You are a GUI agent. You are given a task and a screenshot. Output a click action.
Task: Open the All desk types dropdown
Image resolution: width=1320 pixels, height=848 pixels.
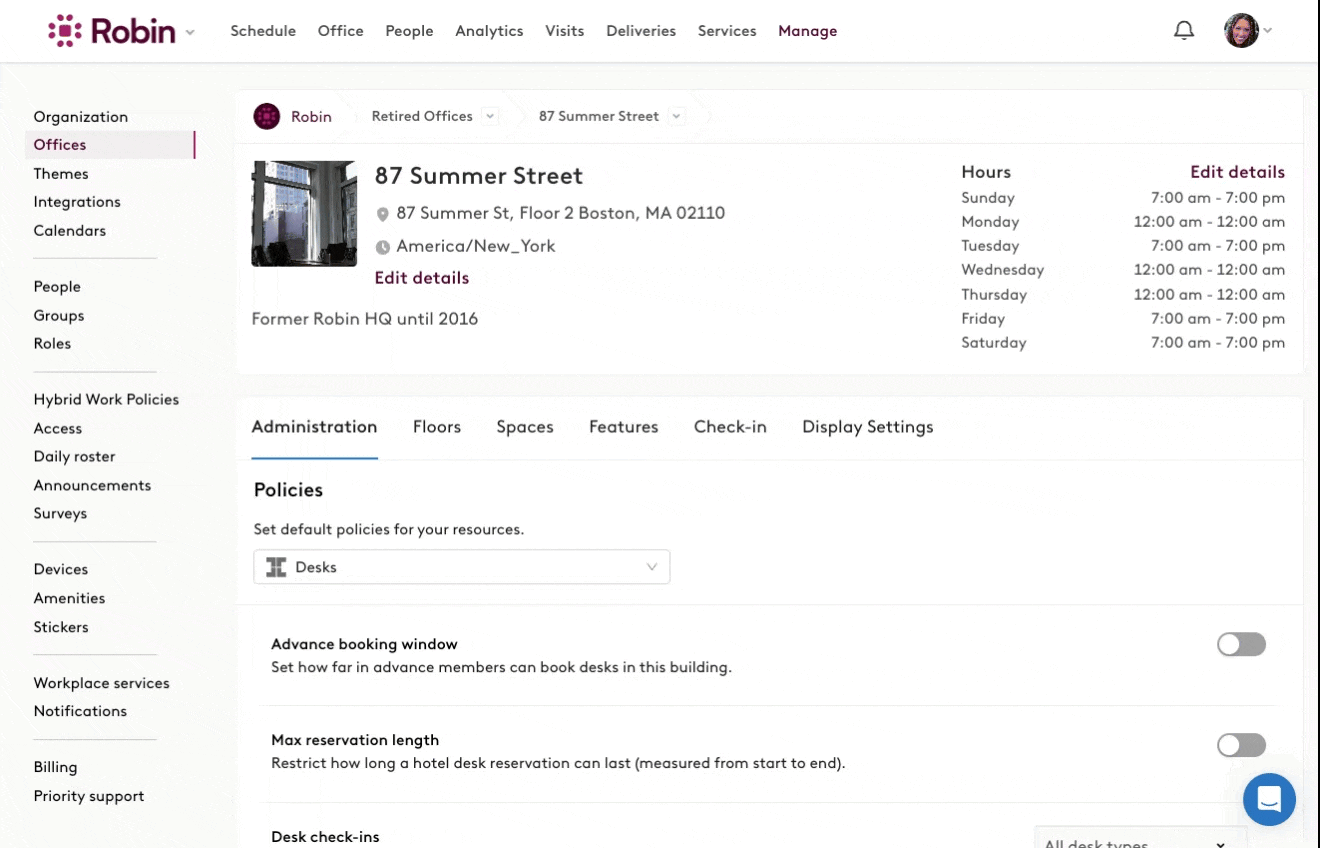1141,838
